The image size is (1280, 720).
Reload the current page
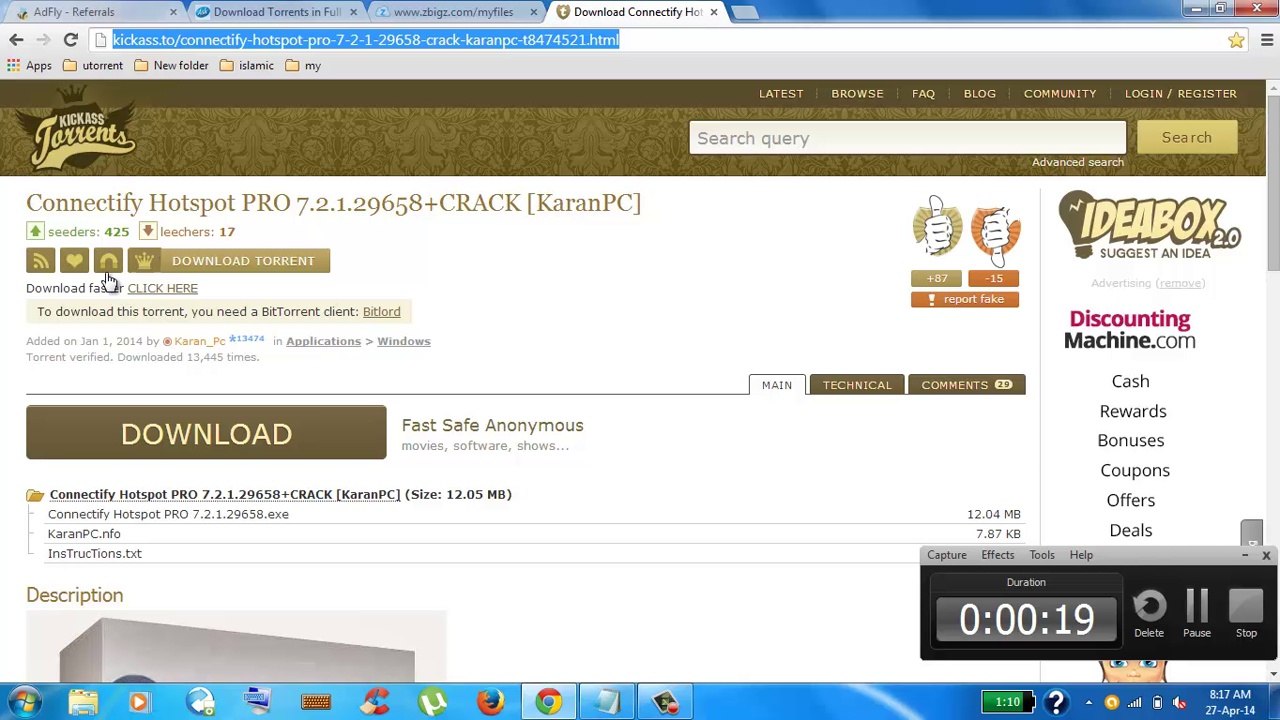(70, 40)
